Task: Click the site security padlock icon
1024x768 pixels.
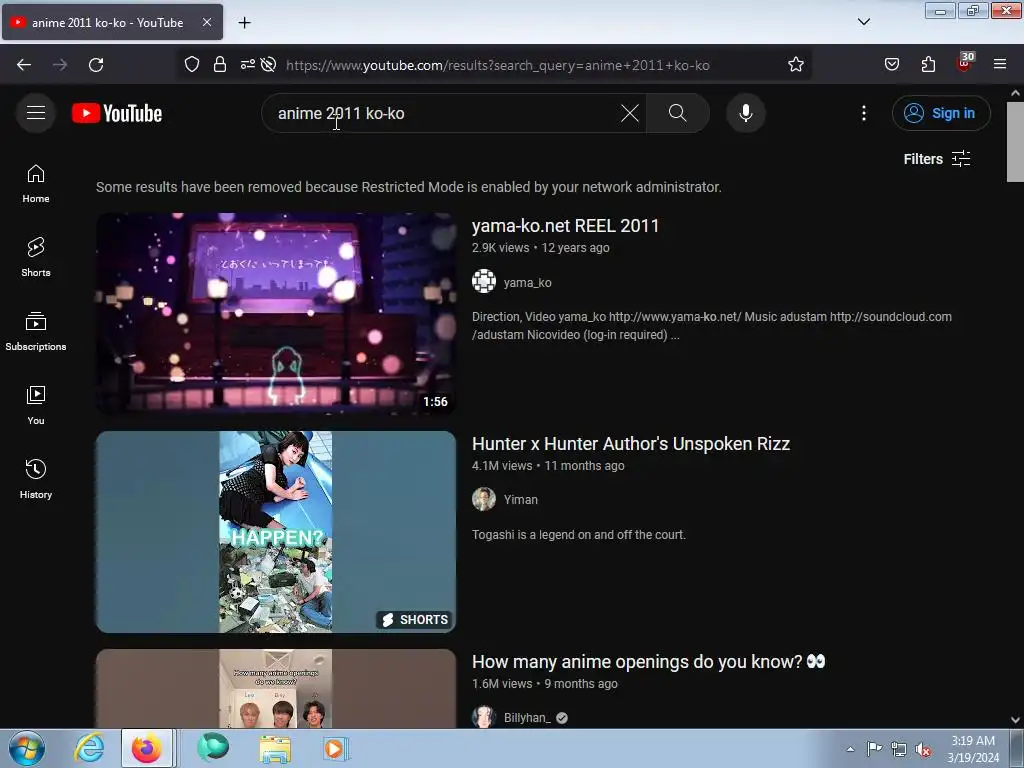Action: pyautogui.click(x=220, y=65)
